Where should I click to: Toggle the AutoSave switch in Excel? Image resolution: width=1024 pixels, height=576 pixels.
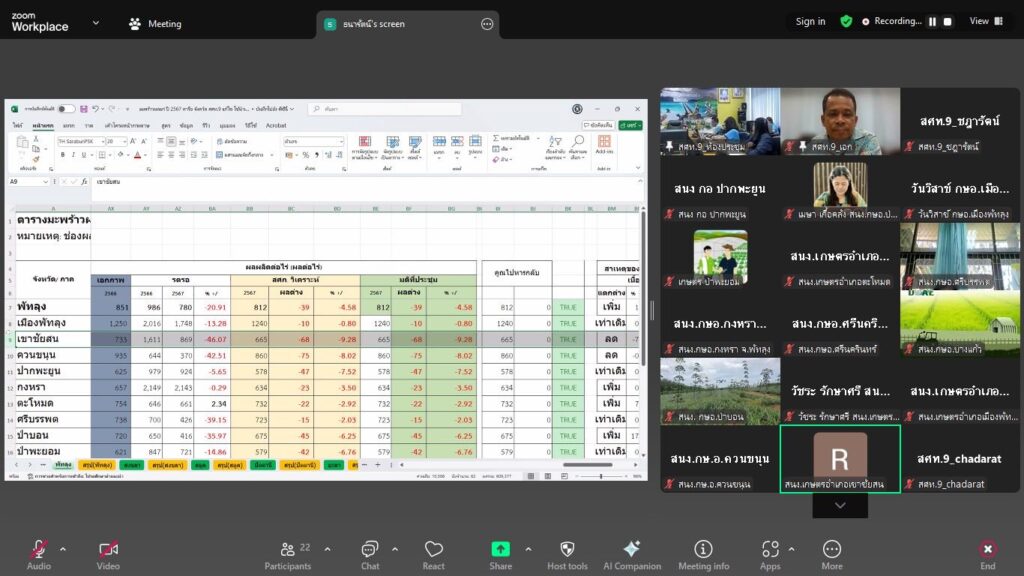pyautogui.click(x=66, y=109)
